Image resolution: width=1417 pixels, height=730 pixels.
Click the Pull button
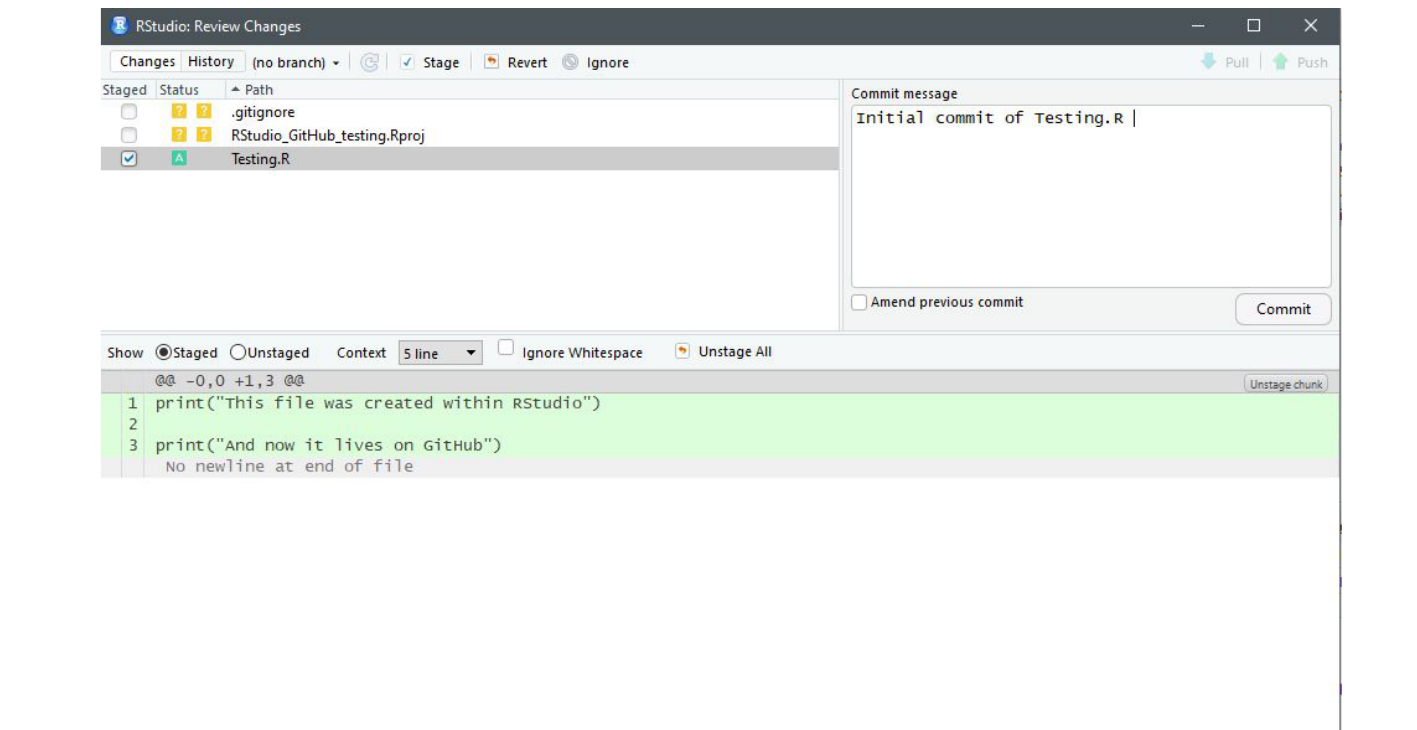(x=1225, y=62)
